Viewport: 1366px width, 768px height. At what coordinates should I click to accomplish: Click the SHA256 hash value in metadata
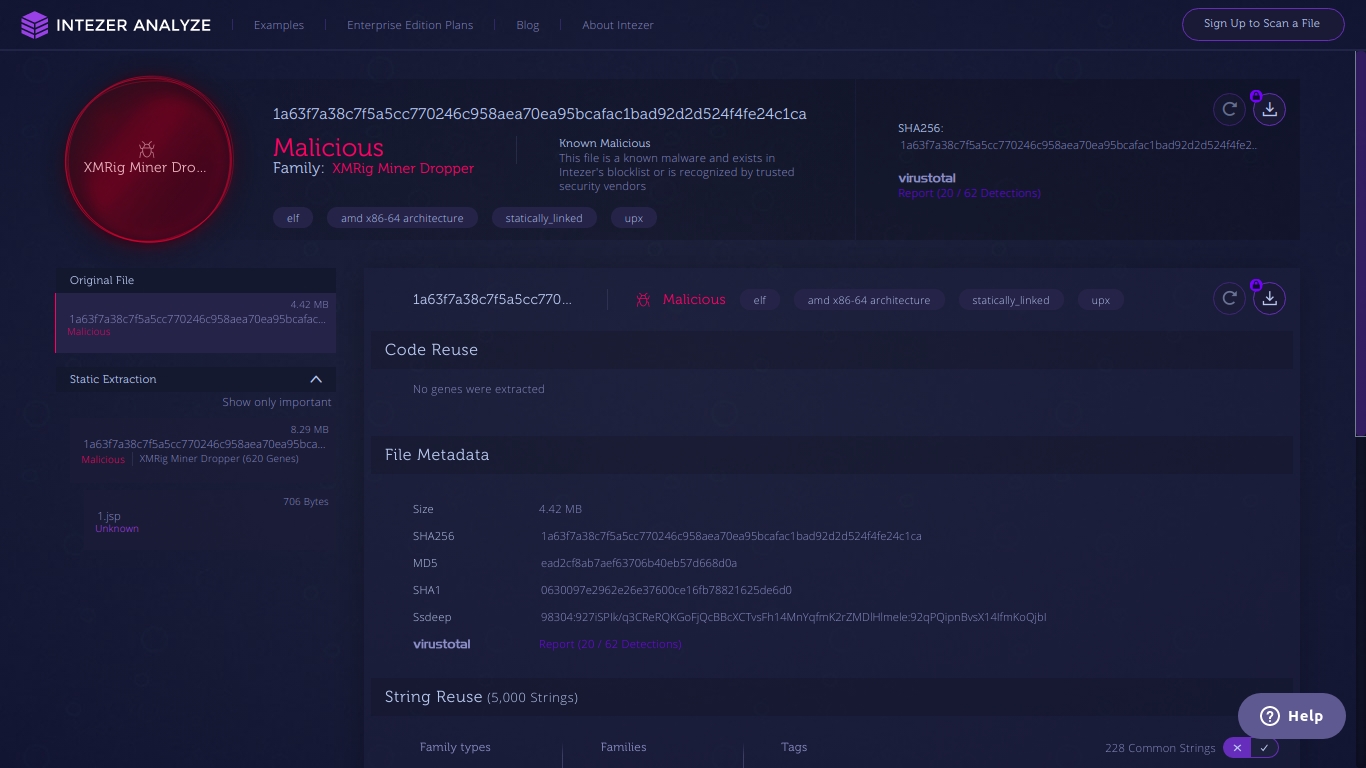731,536
